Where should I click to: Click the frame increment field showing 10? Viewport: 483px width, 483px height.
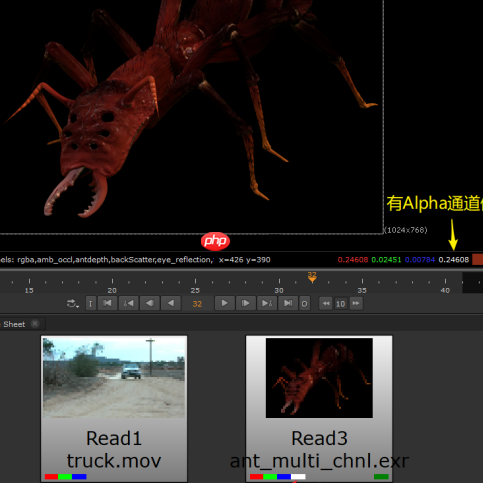[x=340, y=304]
